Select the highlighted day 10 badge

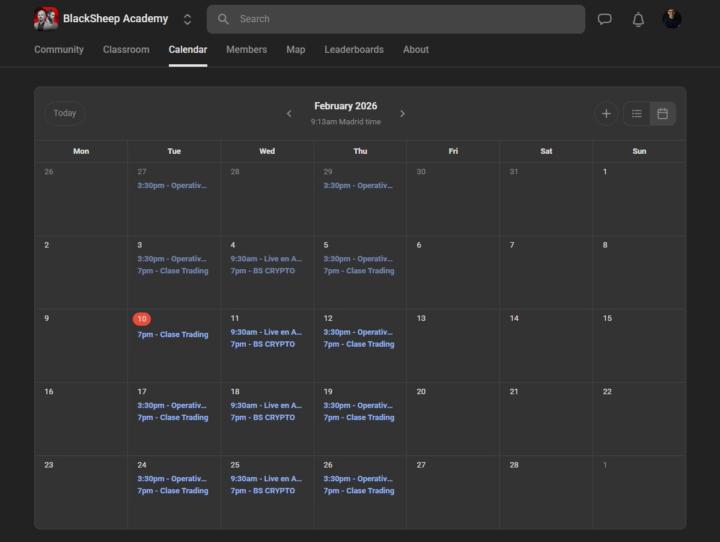[142, 319]
